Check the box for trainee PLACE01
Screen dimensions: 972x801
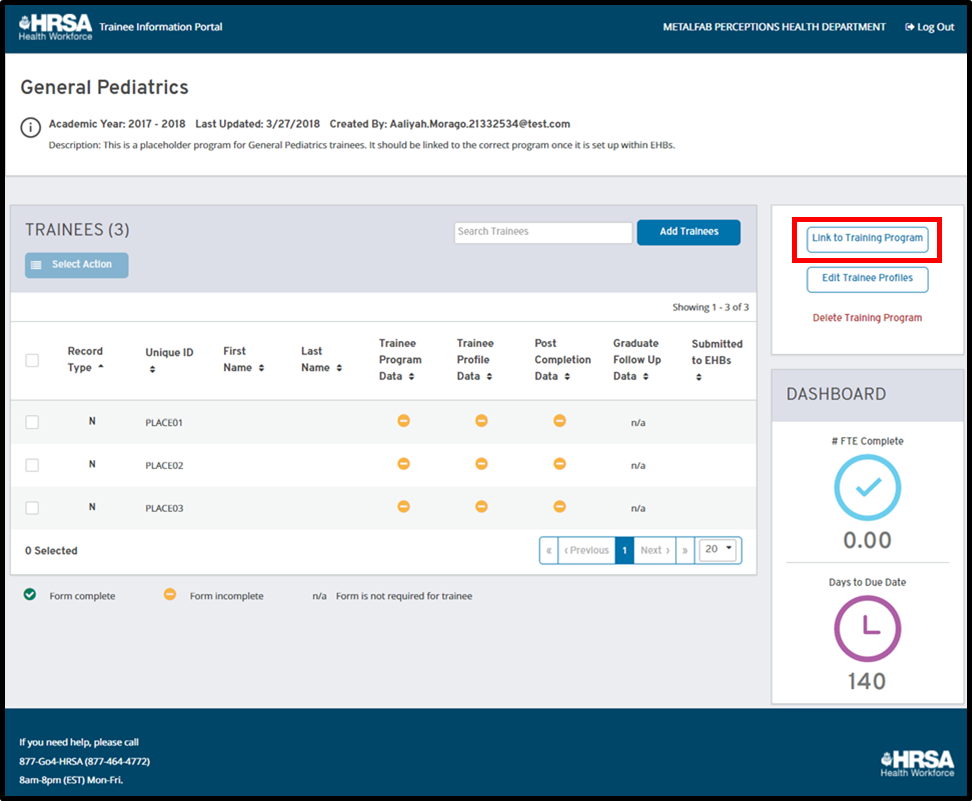[32, 422]
